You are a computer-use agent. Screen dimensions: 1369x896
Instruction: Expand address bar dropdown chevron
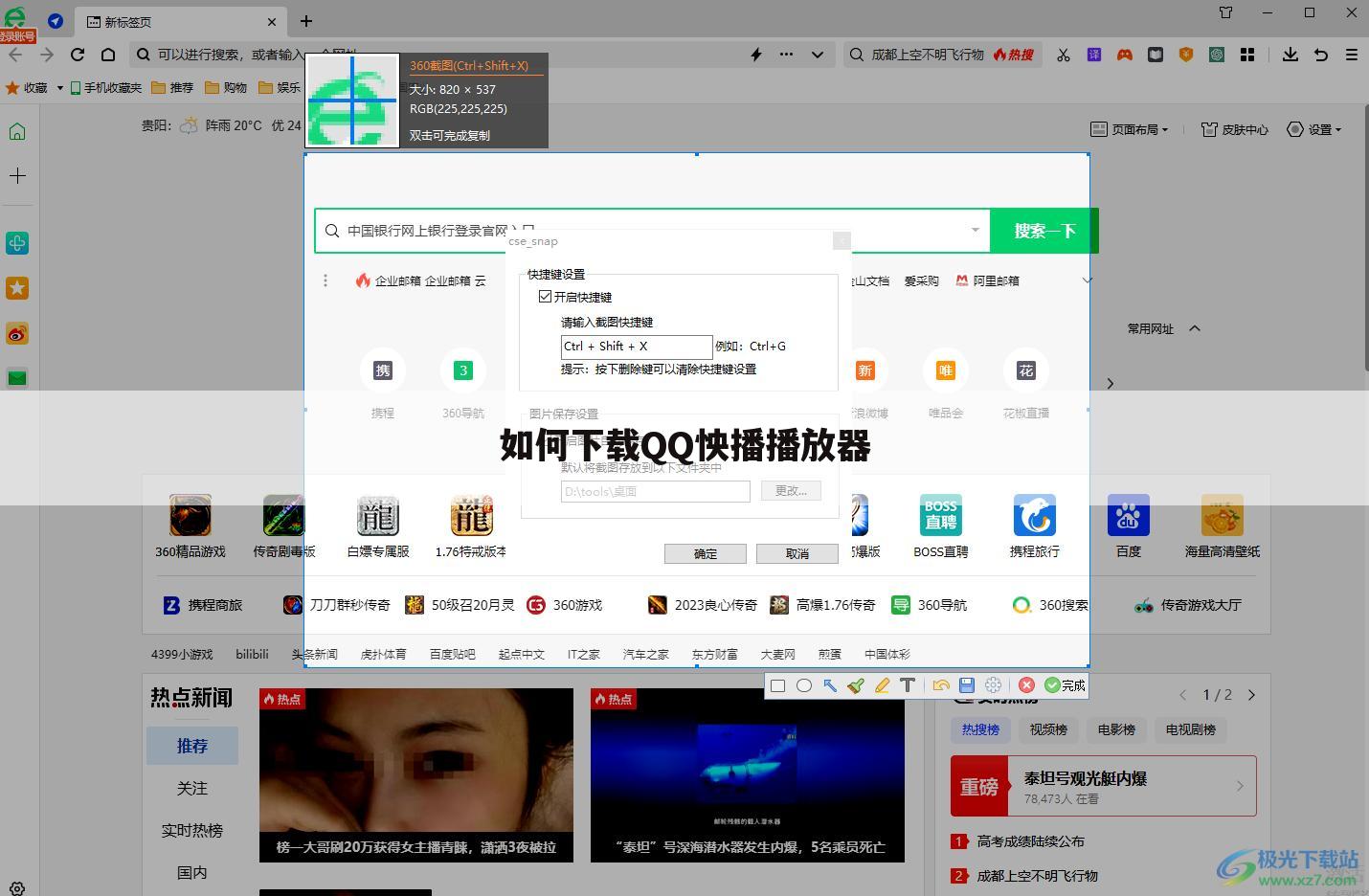[818, 55]
